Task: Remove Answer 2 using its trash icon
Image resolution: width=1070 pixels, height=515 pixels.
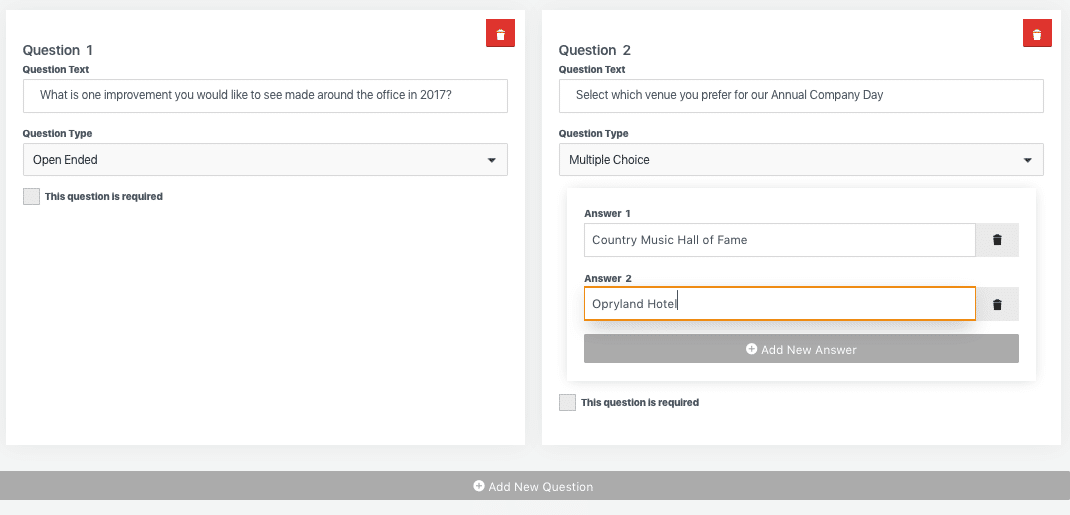Action: click(997, 304)
